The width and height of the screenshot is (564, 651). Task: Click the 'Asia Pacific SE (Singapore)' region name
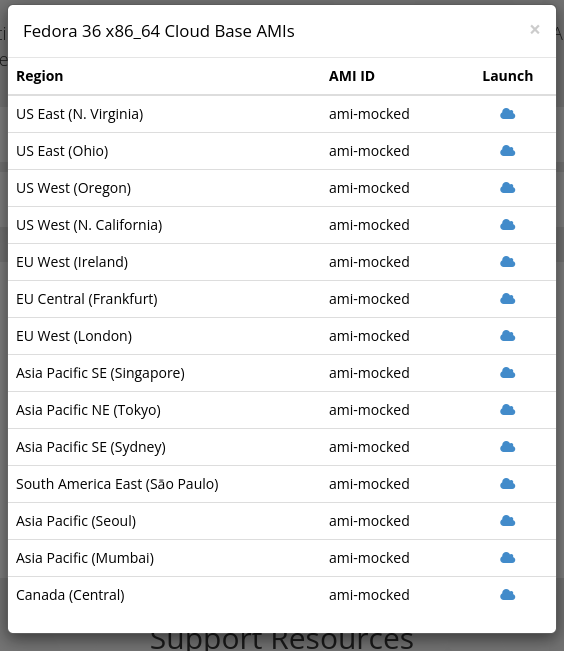(x=101, y=373)
